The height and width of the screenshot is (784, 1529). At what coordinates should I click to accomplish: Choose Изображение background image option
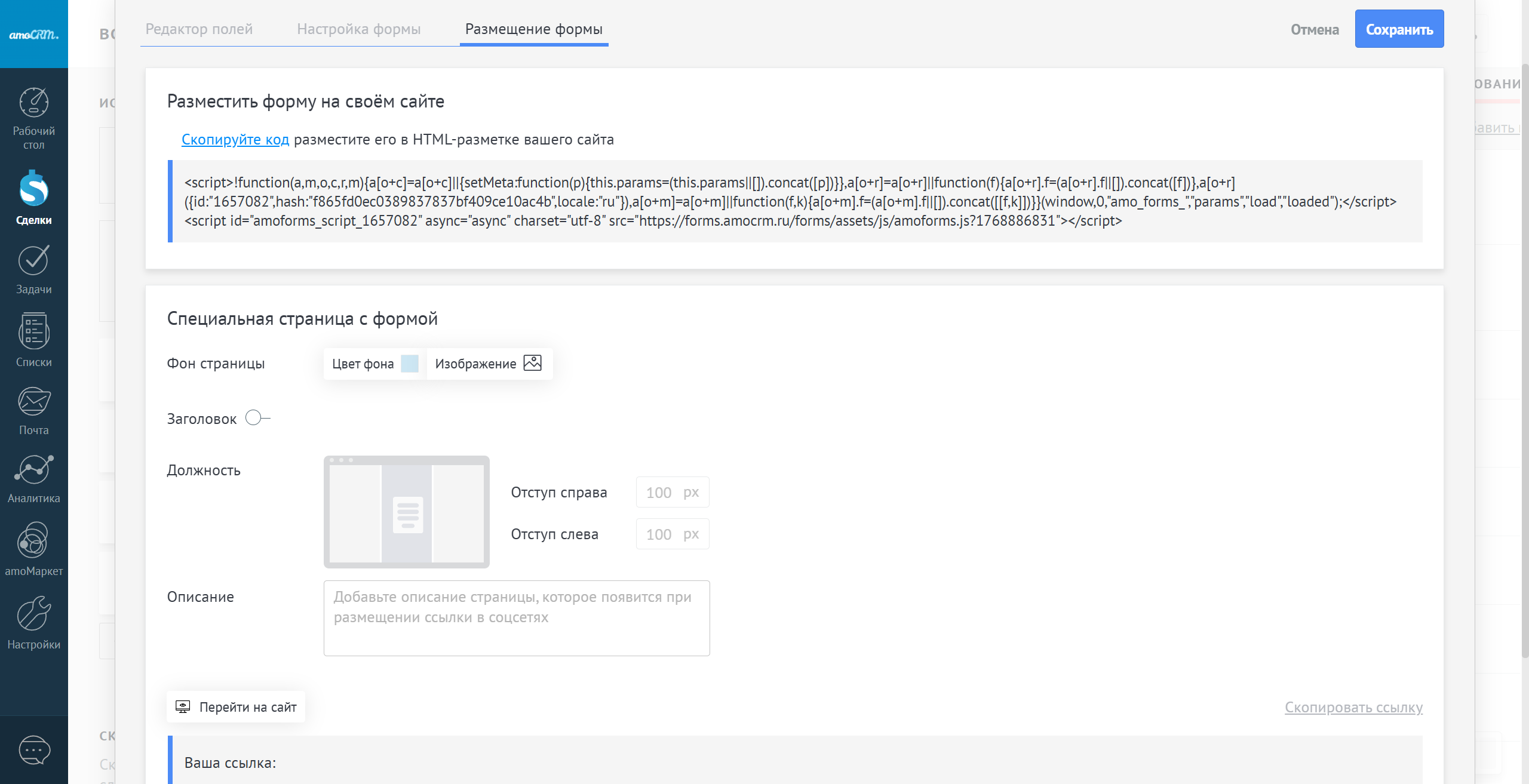[488, 364]
